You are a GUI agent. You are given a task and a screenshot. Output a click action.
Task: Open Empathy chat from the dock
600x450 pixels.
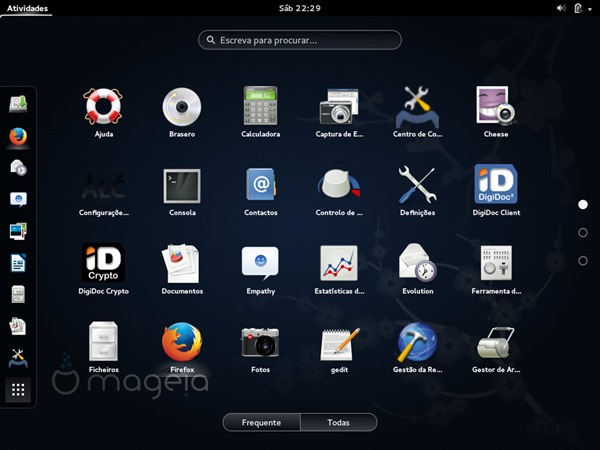pos(18,199)
